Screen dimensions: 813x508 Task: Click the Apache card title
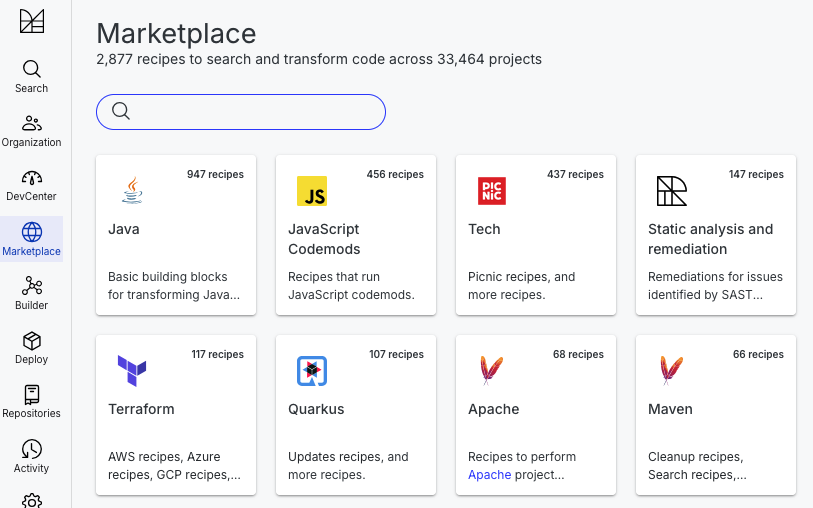tap(494, 409)
